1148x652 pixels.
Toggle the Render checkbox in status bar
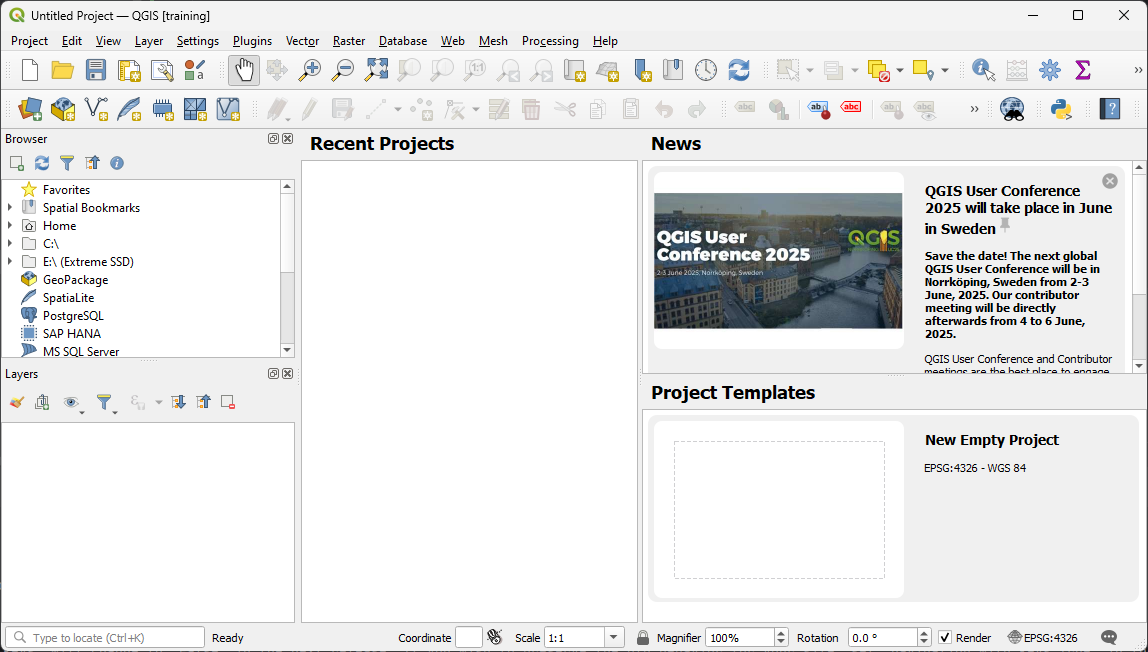pos(945,638)
